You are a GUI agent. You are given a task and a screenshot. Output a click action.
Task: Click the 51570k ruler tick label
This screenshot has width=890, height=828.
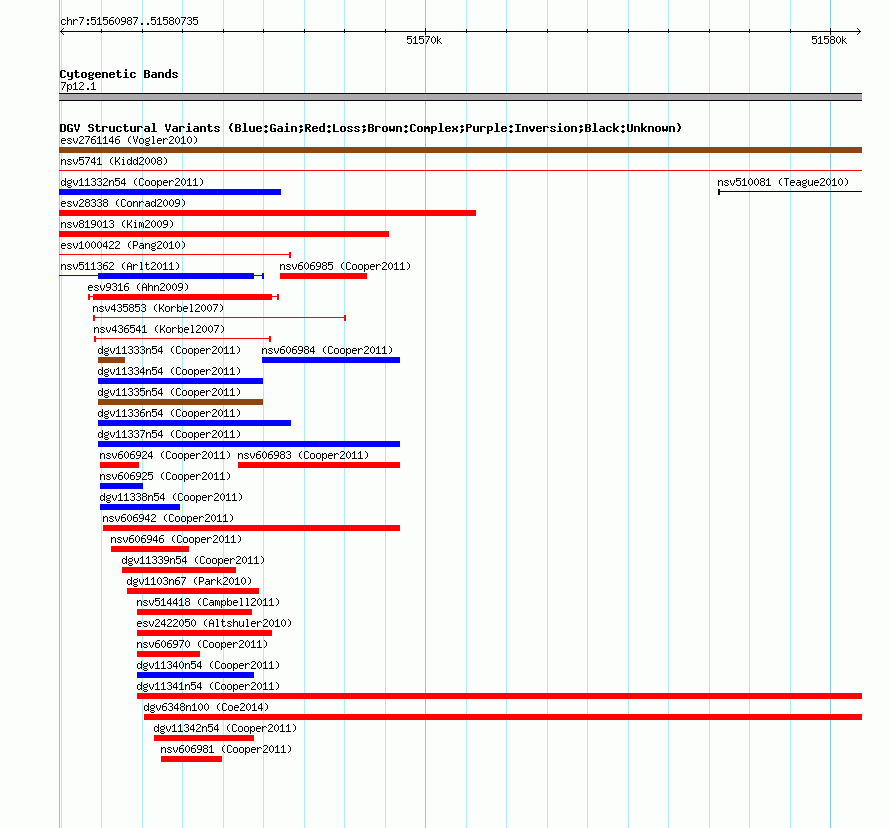(424, 40)
